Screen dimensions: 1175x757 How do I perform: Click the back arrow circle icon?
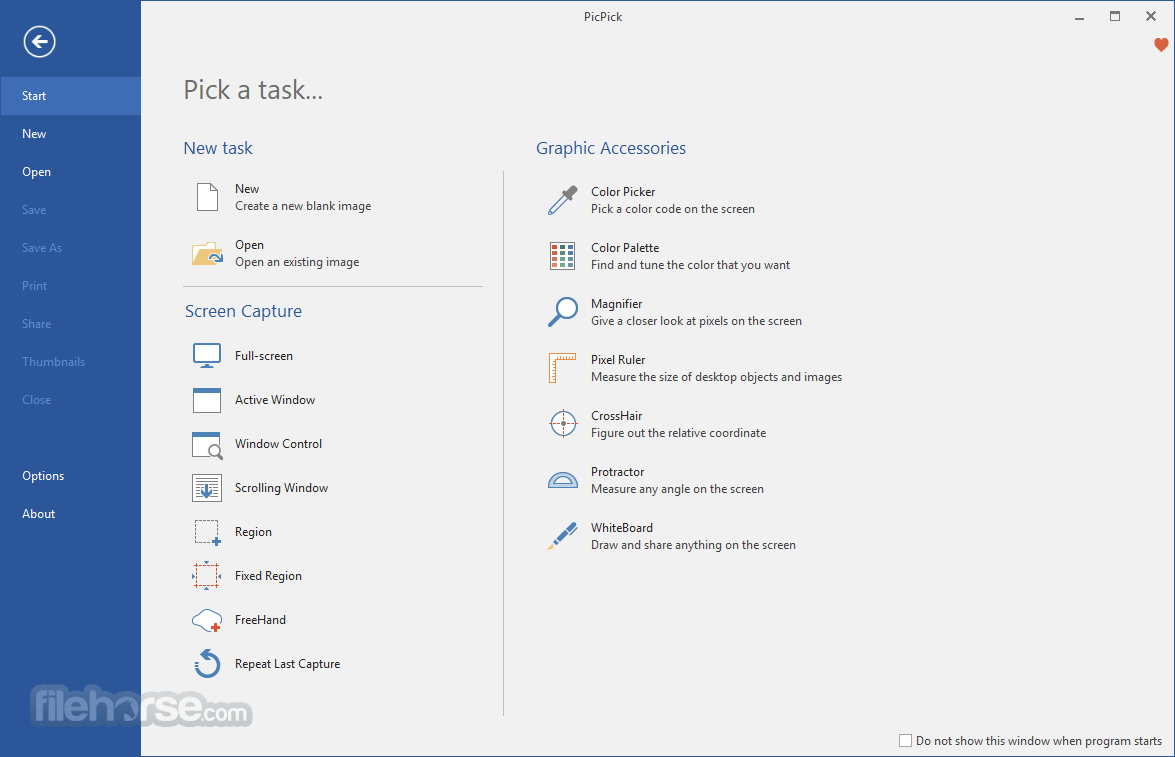(x=39, y=41)
